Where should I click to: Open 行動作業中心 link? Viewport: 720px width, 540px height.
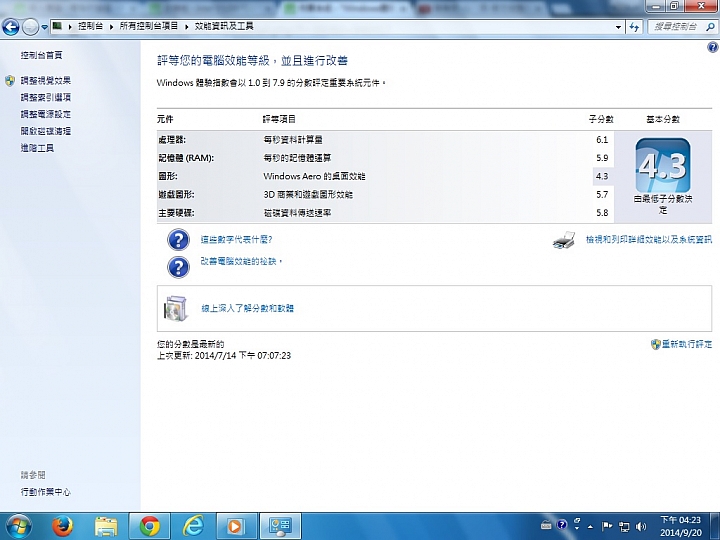(x=45, y=492)
